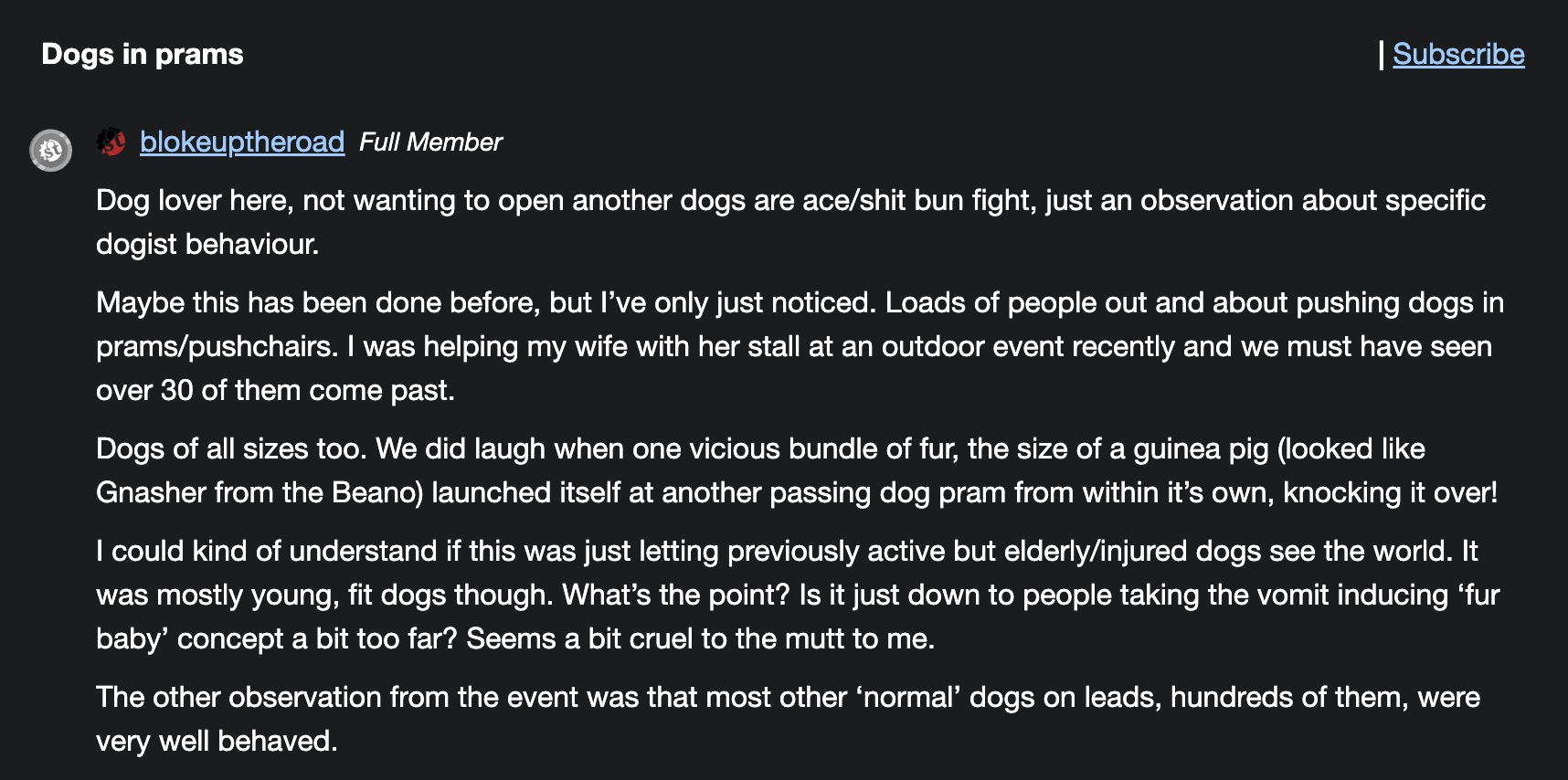Image resolution: width=1568 pixels, height=780 pixels.
Task: Click the red ST cog badge icon
Action: click(111, 142)
